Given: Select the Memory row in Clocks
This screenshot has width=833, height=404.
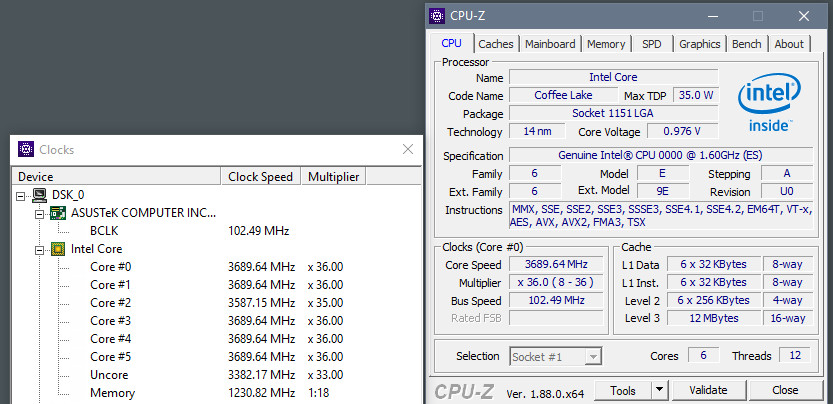Looking at the screenshot, I should [216, 393].
